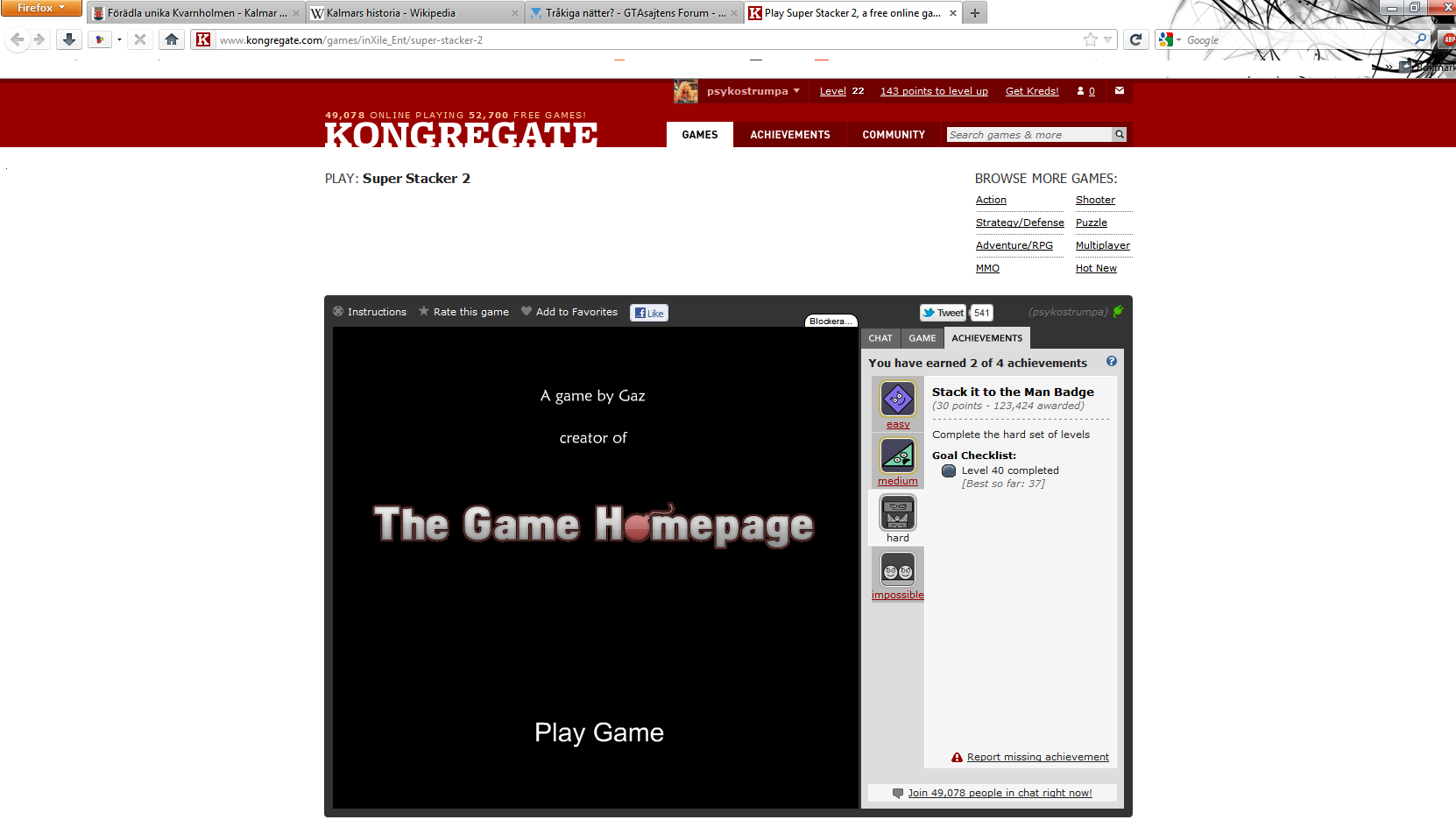Screen dimensions: 1456x834
Task: Click the Kongregate search magnifier button
Action: point(1119,134)
